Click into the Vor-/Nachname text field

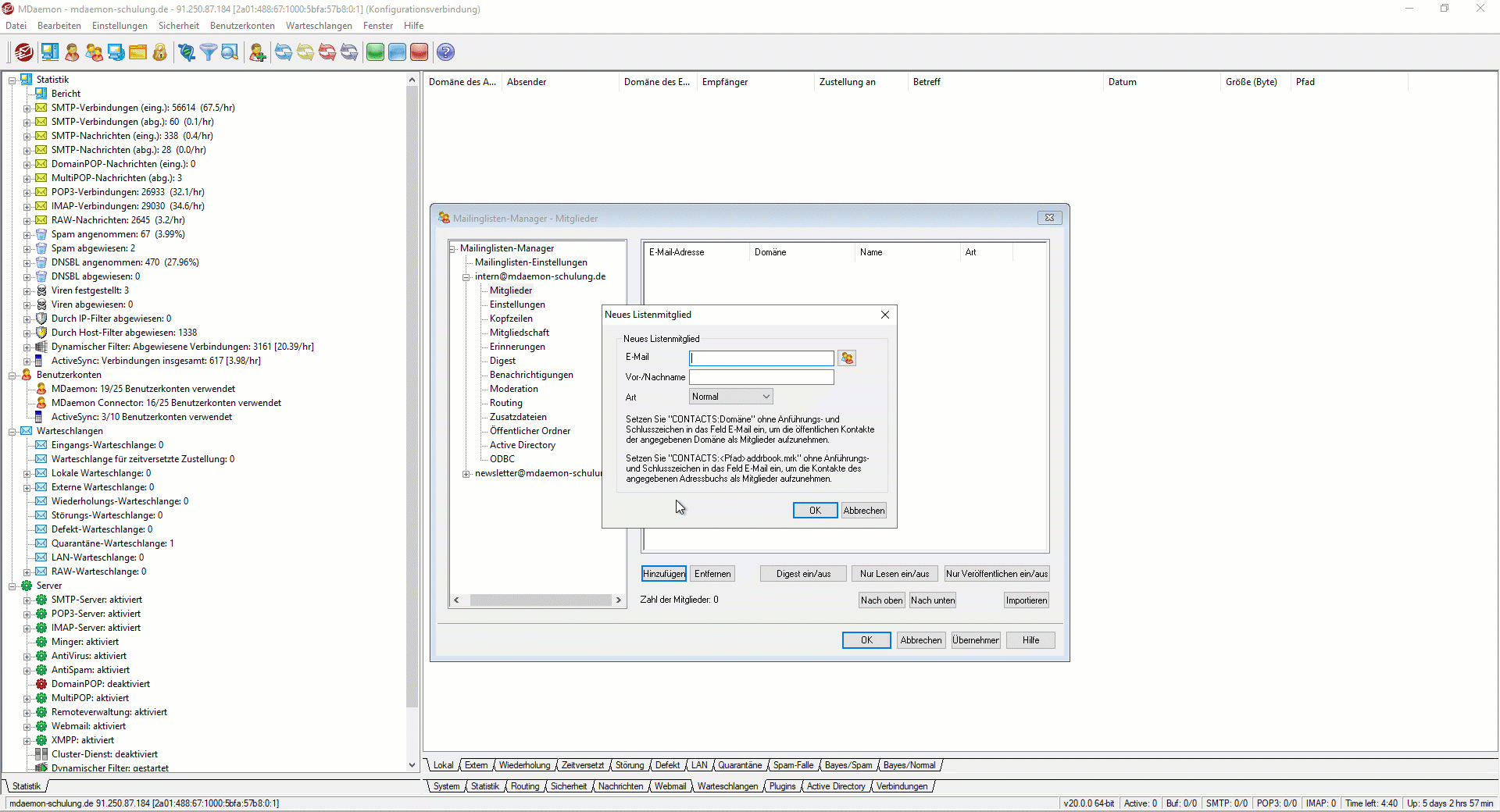point(761,377)
